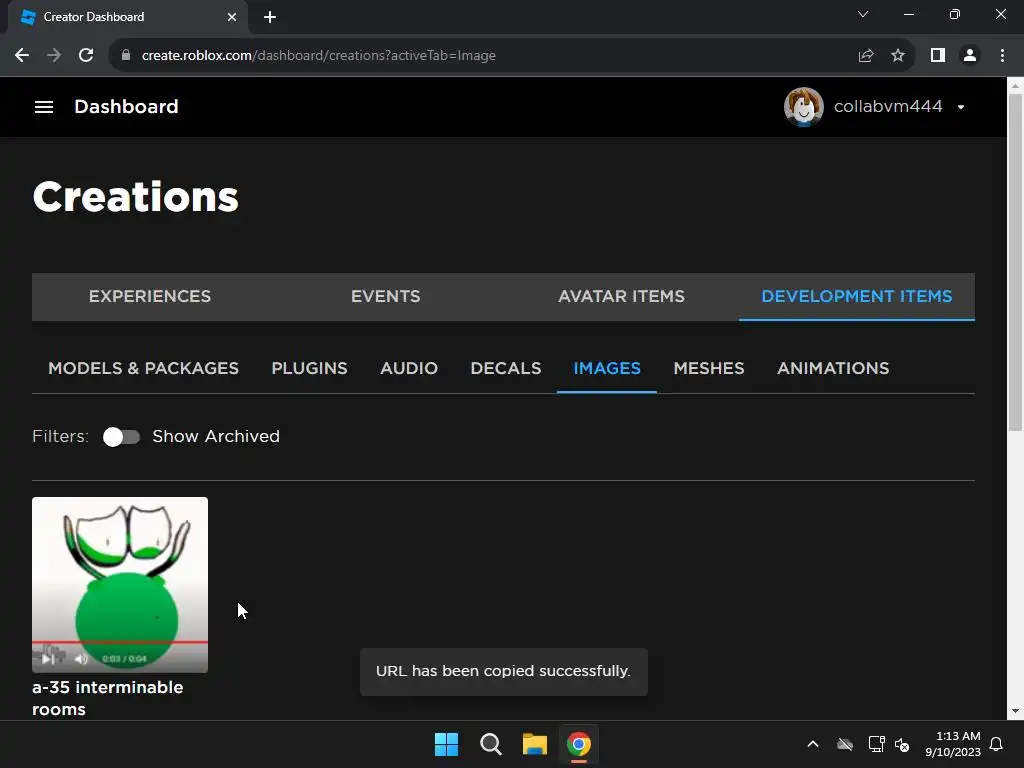Open a new browser tab
The width and height of the screenshot is (1024, 768).
(x=270, y=17)
